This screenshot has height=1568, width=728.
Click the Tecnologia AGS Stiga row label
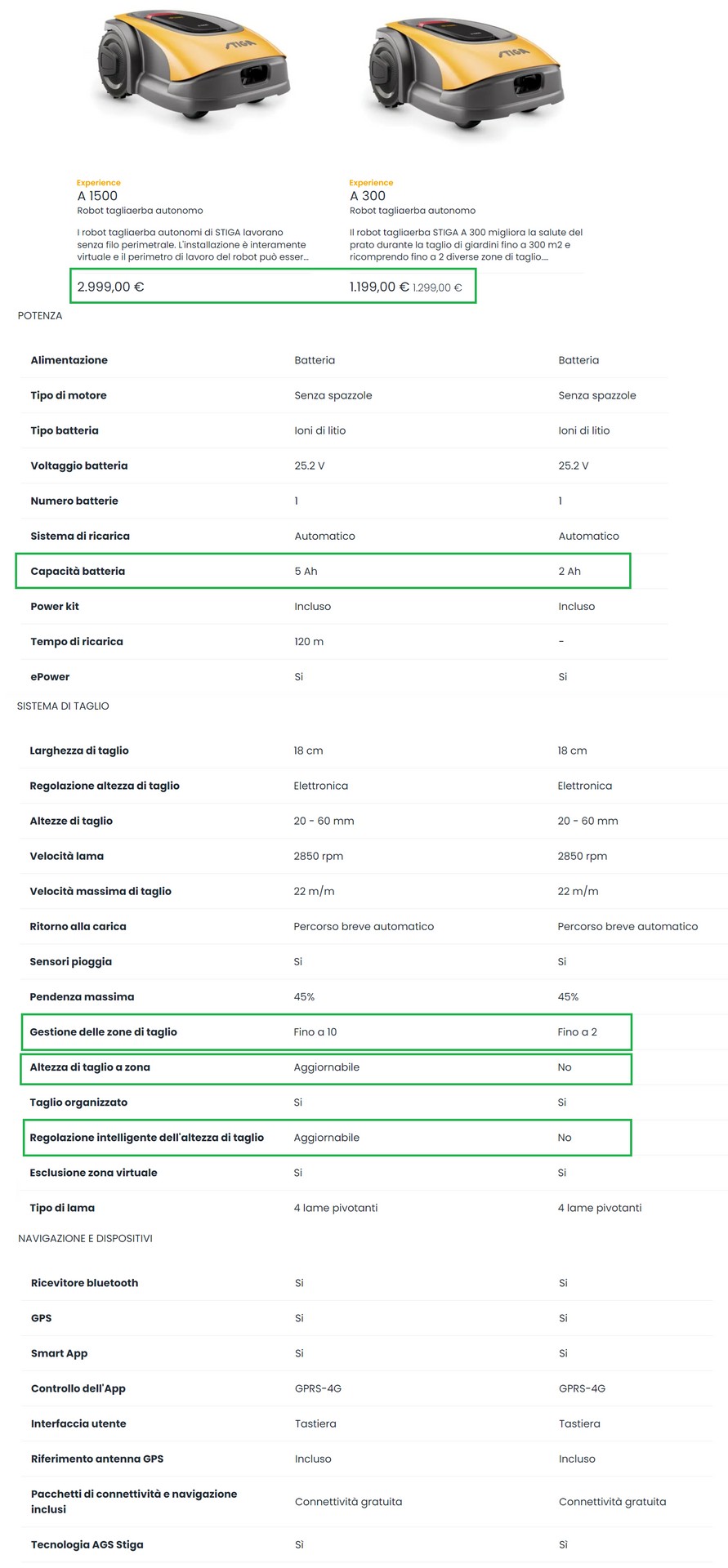point(87,1545)
